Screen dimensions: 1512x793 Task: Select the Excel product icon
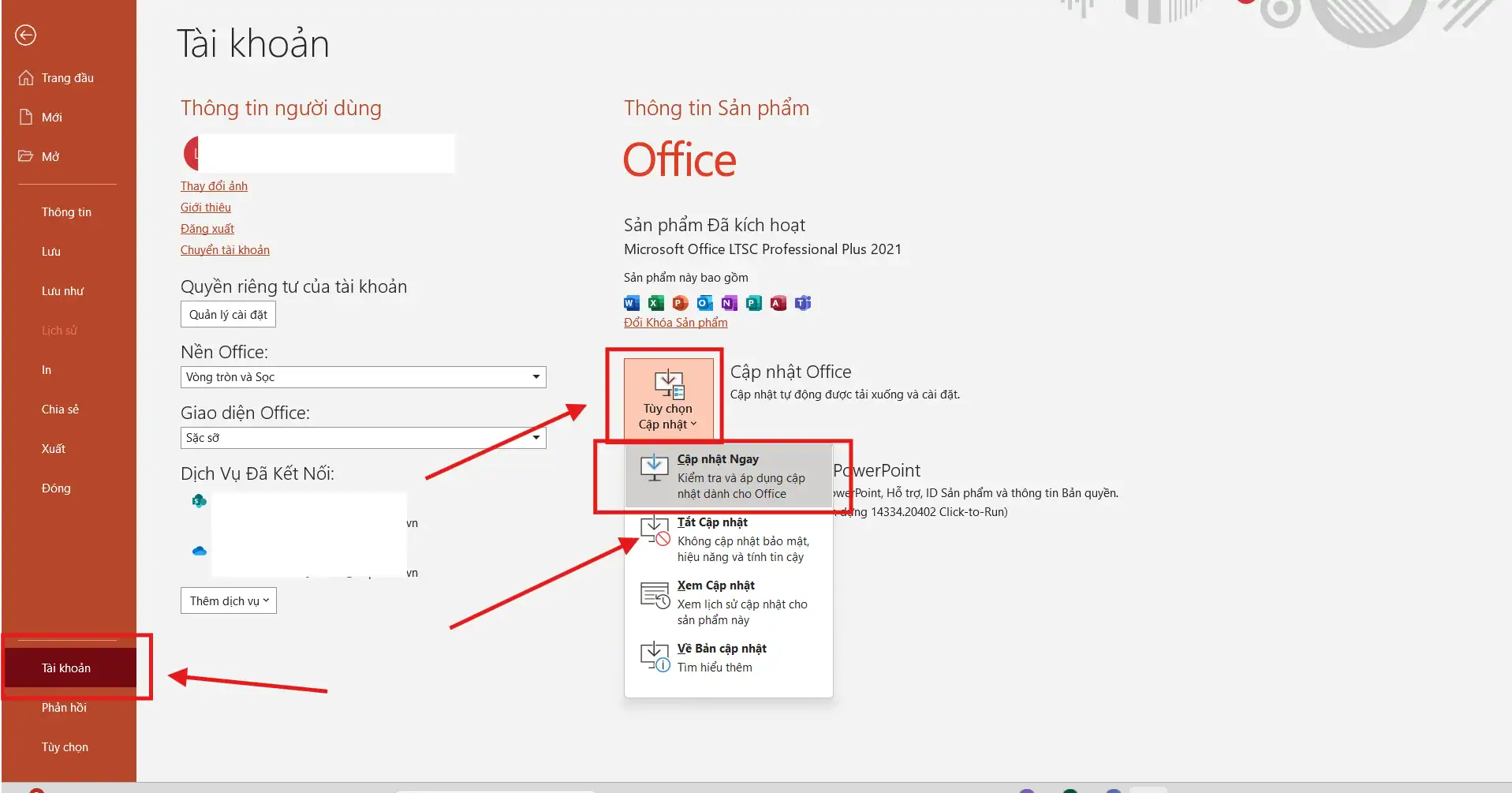[x=655, y=303]
